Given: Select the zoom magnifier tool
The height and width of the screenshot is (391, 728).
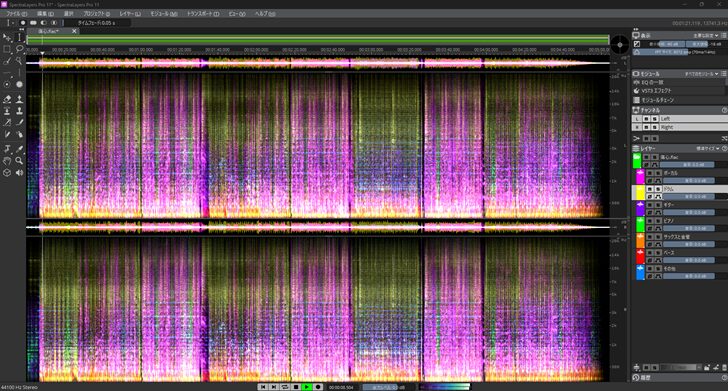Looking at the screenshot, I should [x=19, y=161].
